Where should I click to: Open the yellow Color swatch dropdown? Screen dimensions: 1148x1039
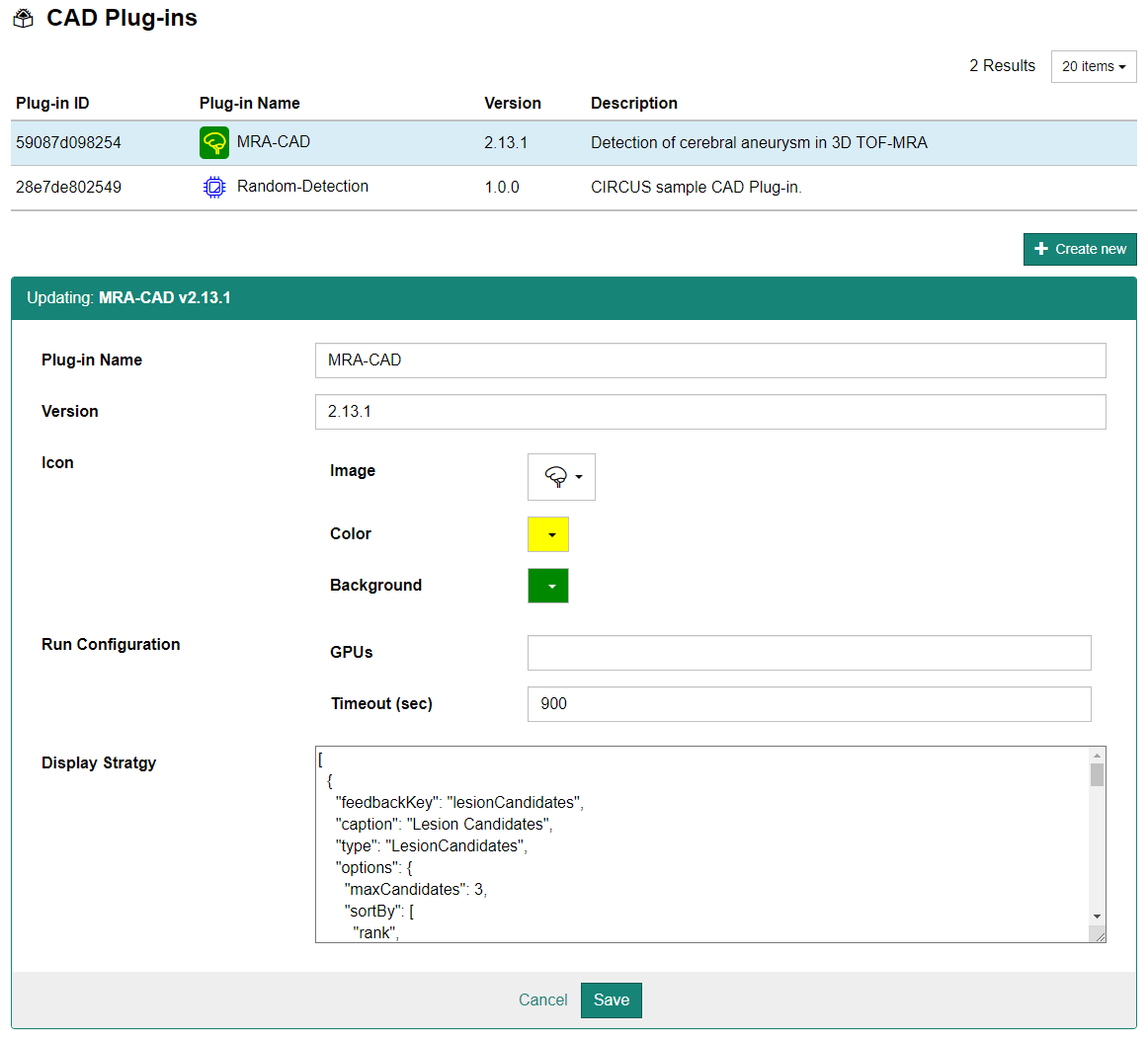548,534
